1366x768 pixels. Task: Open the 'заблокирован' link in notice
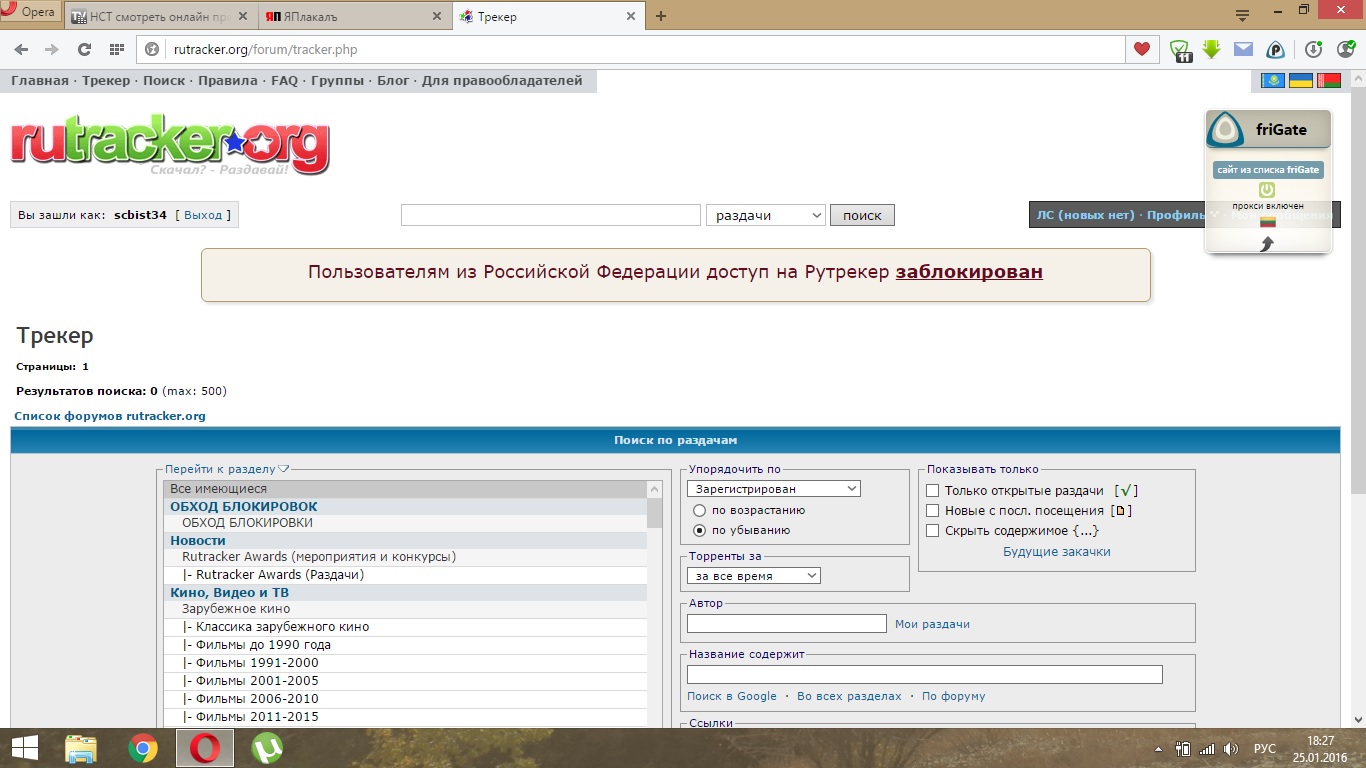click(969, 272)
